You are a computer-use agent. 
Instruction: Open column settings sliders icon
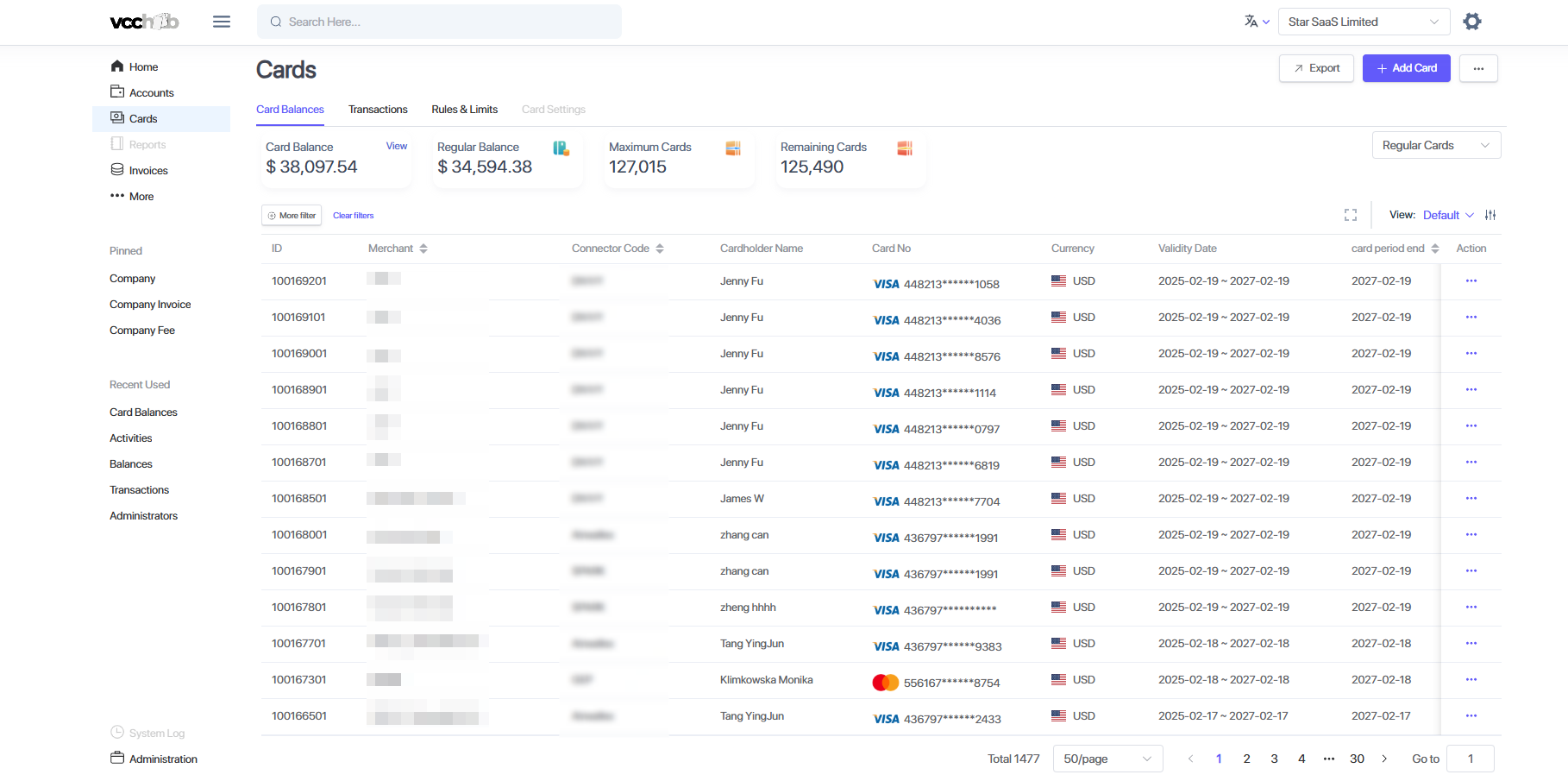click(1490, 215)
